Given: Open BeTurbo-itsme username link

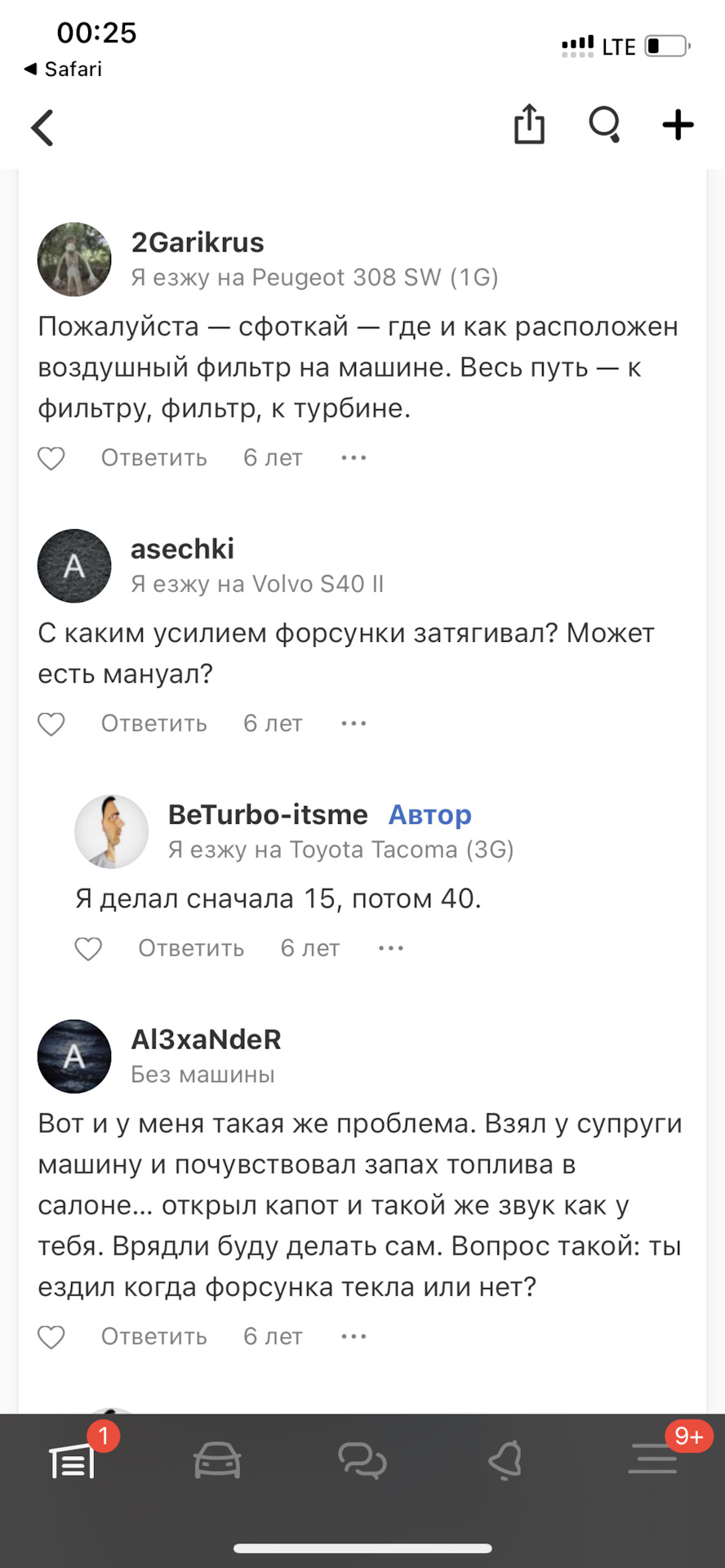Looking at the screenshot, I should 268,814.
